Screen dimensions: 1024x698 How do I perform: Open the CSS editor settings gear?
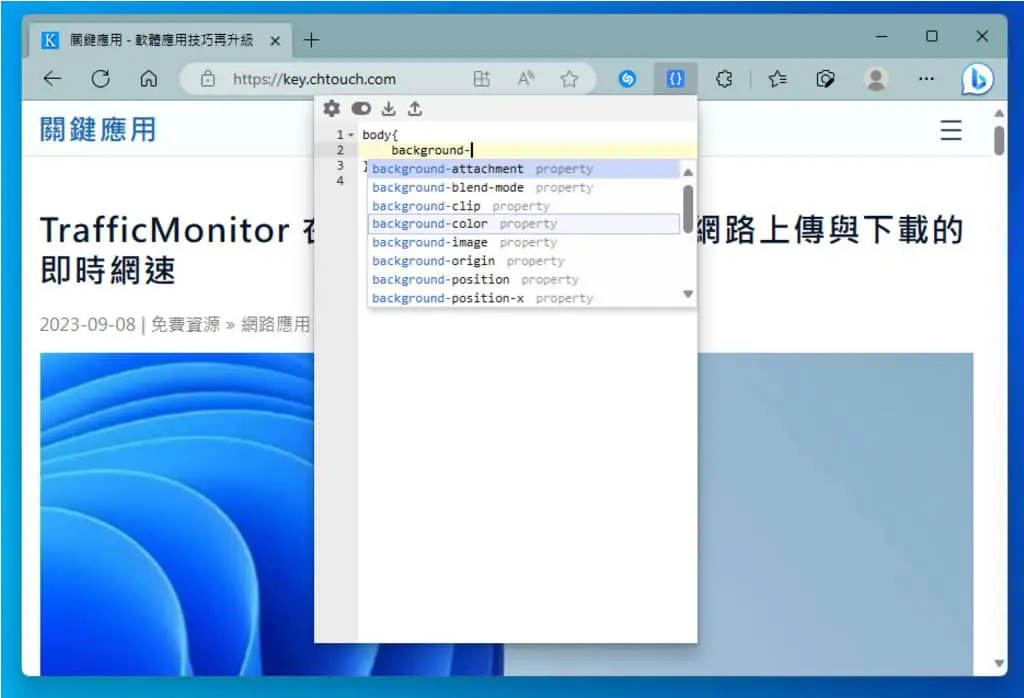(332, 108)
